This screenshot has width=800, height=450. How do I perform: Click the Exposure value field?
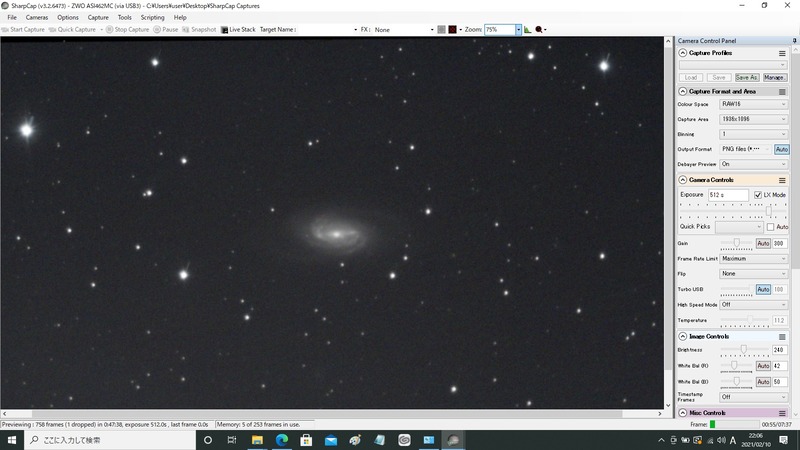728,195
